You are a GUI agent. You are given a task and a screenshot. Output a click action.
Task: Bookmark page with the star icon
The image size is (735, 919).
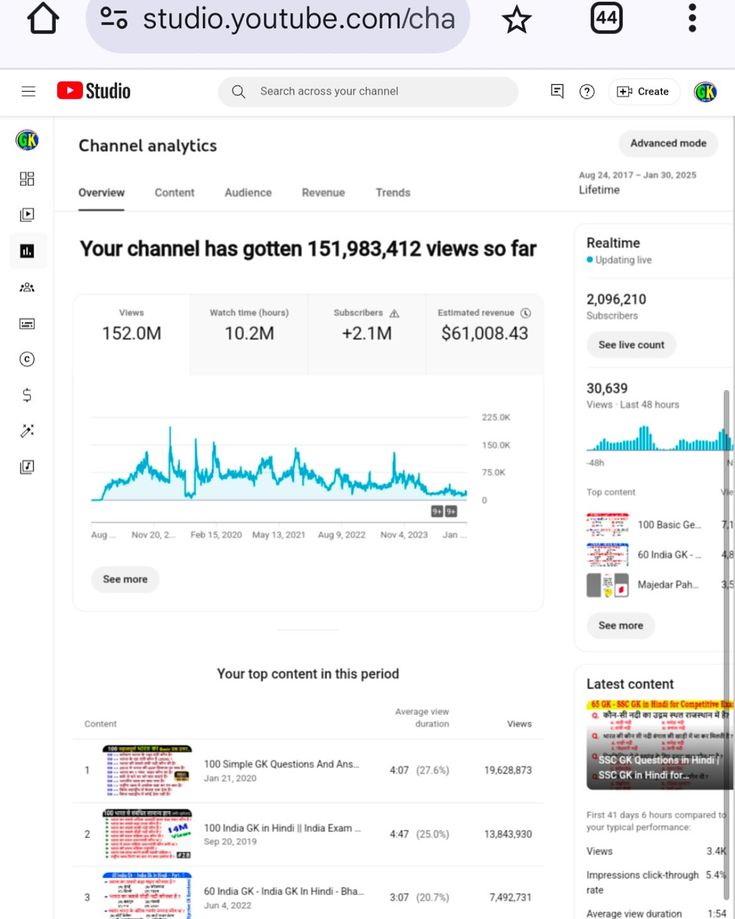pos(516,19)
